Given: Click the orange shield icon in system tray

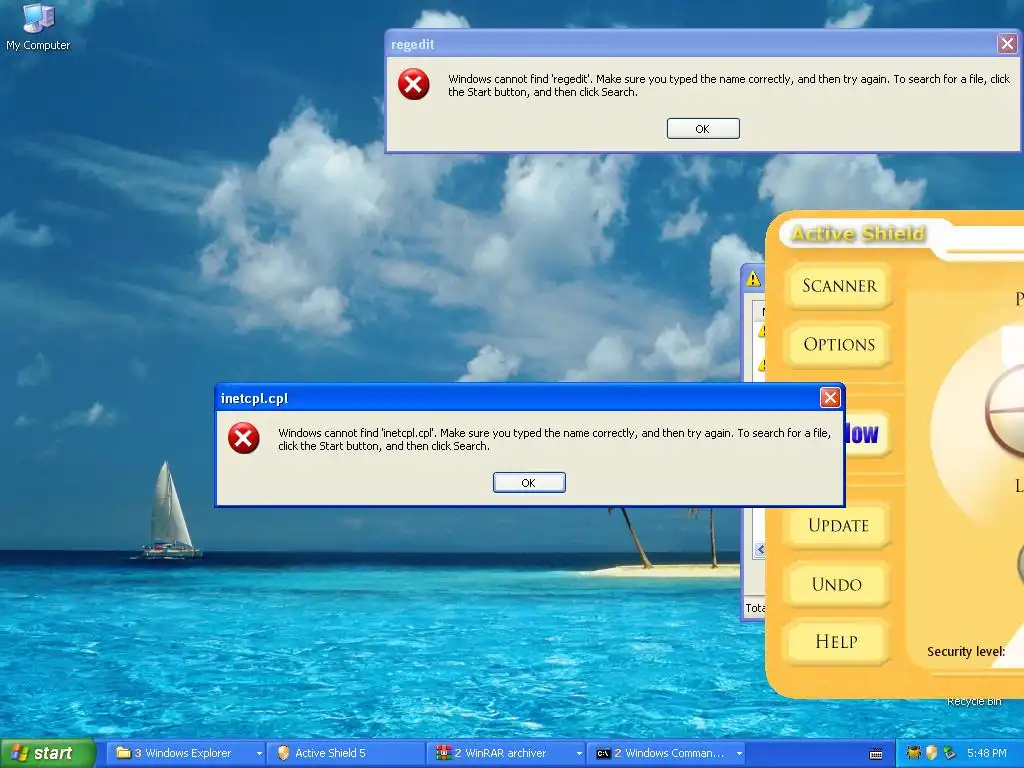Looking at the screenshot, I should coord(932,753).
